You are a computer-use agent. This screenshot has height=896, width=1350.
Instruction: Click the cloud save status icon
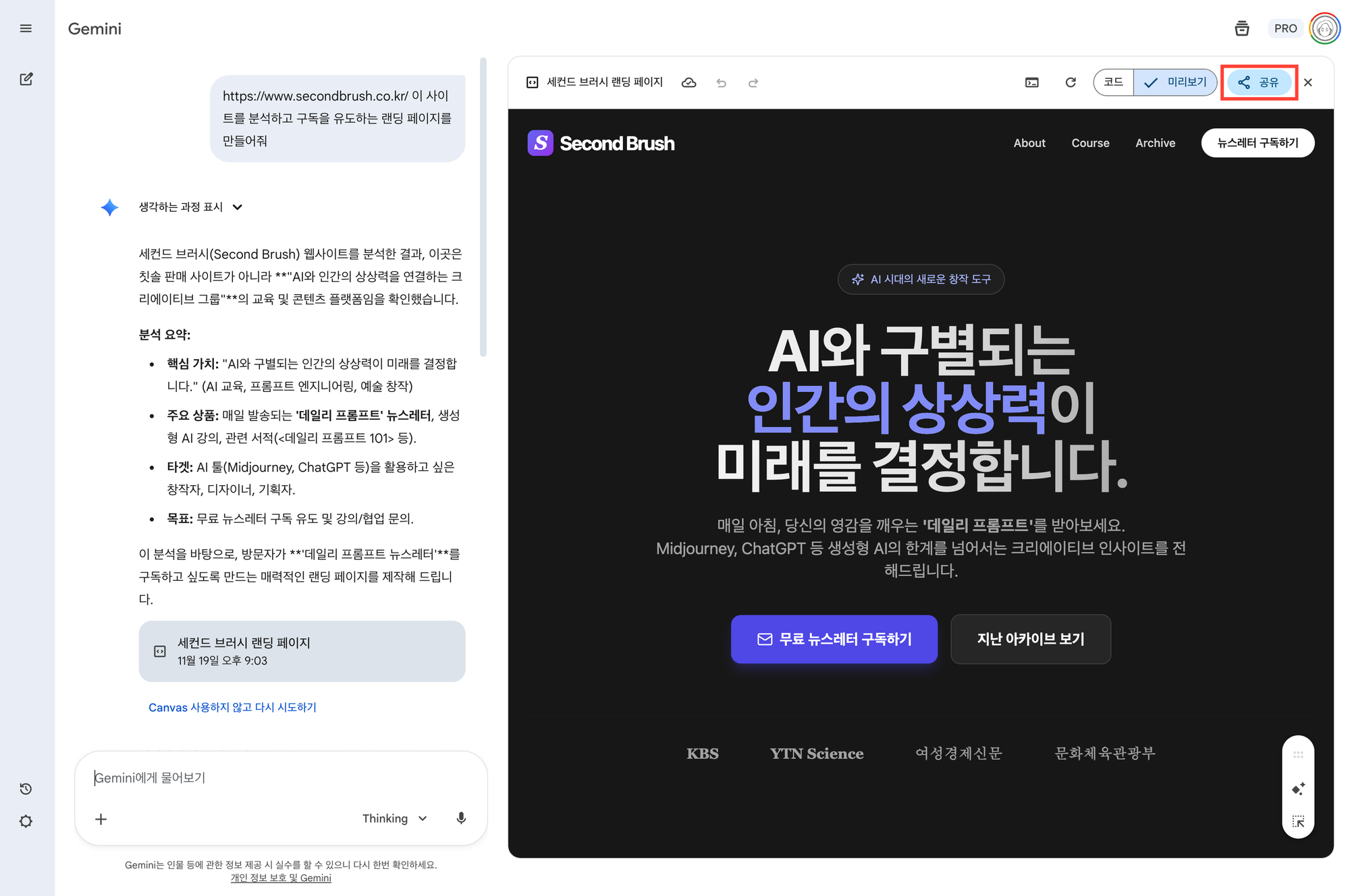[x=688, y=82]
